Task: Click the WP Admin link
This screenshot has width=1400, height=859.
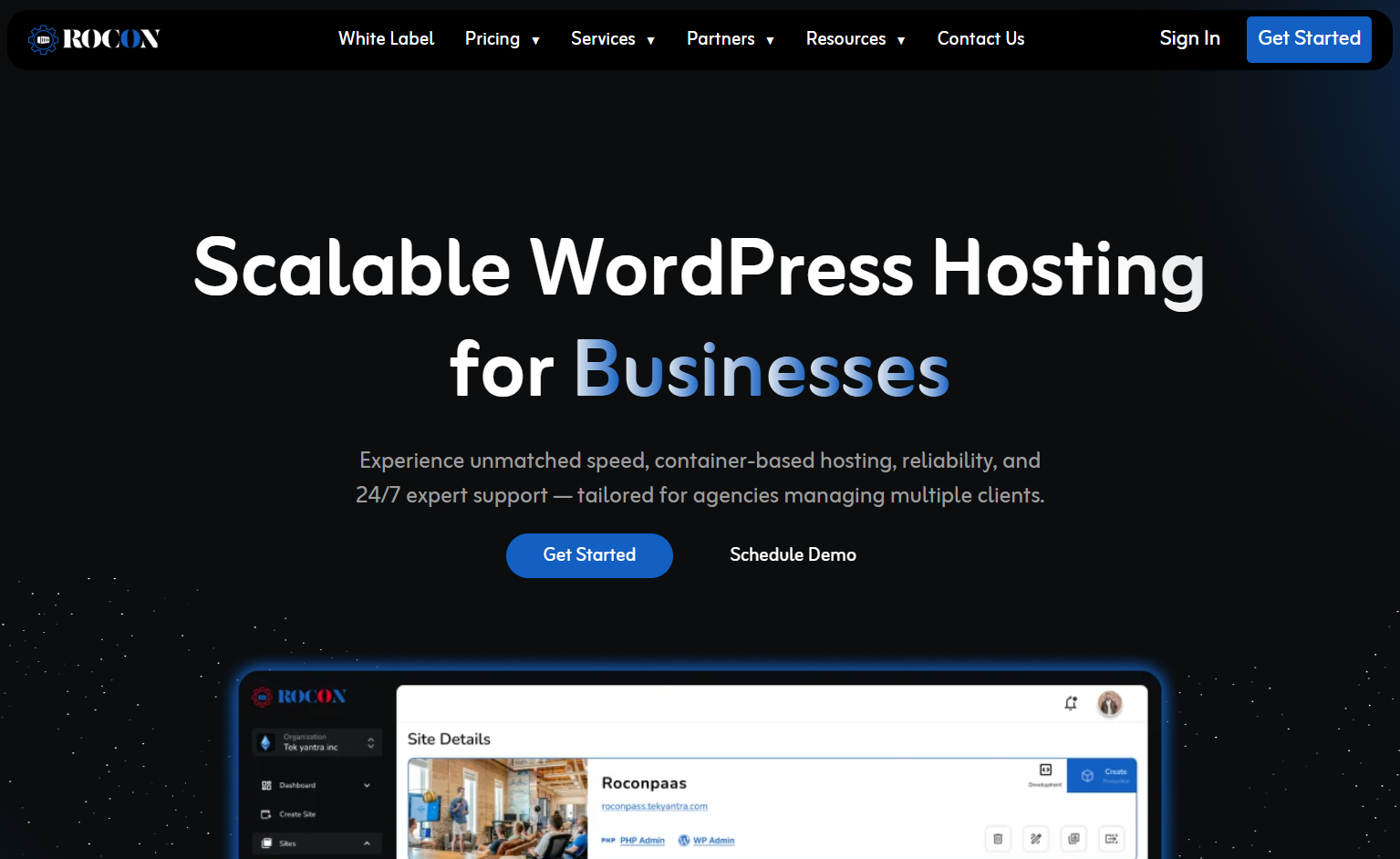Action: pyautogui.click(x=713, y=841)
